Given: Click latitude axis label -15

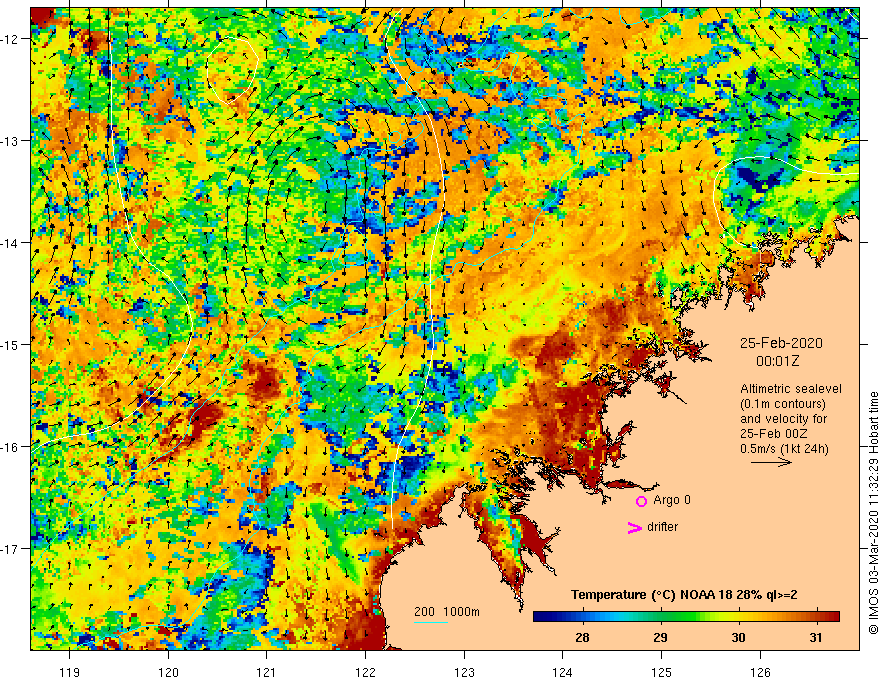Looking at the screenshot, I should click(x=11, y=344).
